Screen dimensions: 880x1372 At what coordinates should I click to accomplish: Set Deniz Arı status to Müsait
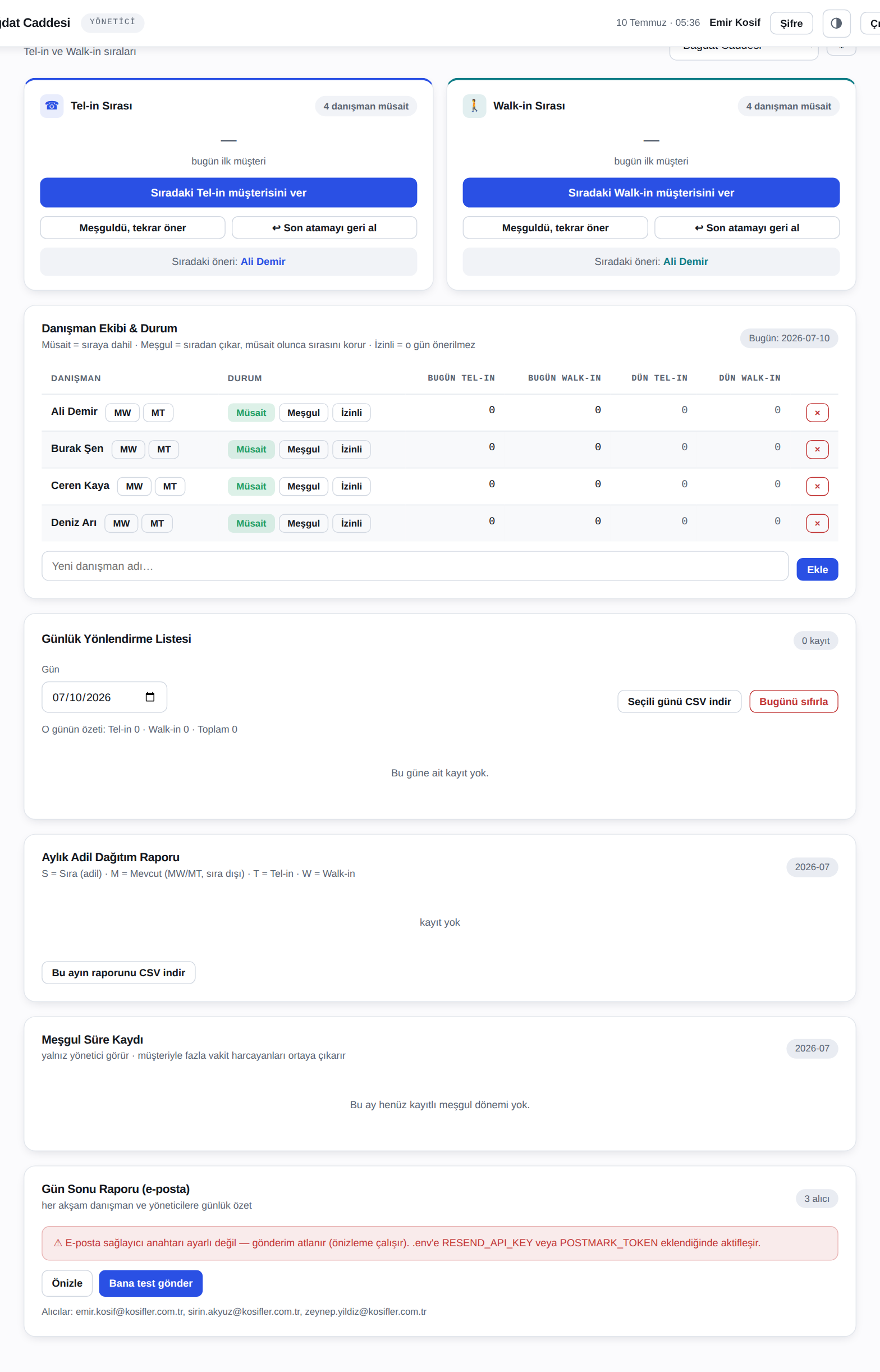click(251, 523)
